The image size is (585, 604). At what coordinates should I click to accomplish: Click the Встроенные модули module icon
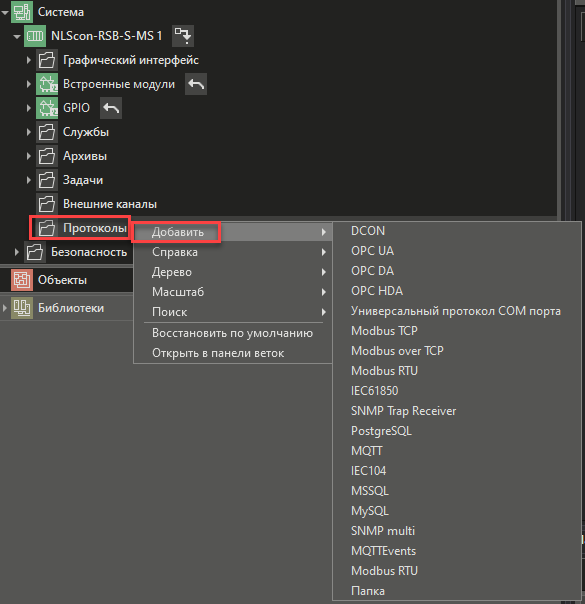pos(47,84)
